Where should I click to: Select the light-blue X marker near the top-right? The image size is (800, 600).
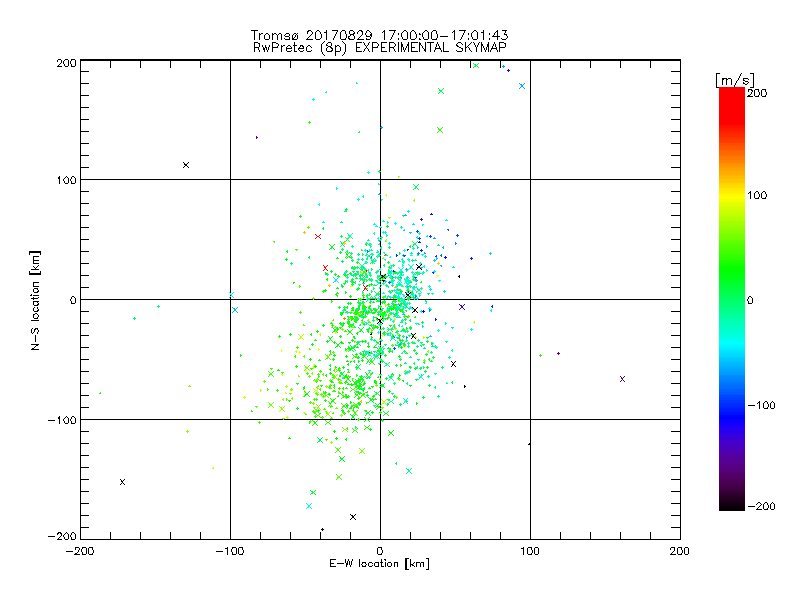[x=522, y=86]
